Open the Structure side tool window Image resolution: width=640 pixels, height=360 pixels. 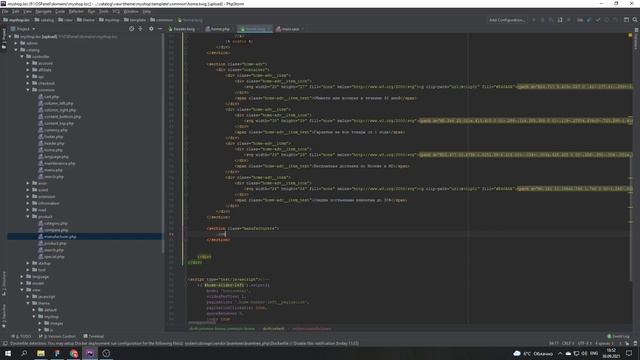4,283
